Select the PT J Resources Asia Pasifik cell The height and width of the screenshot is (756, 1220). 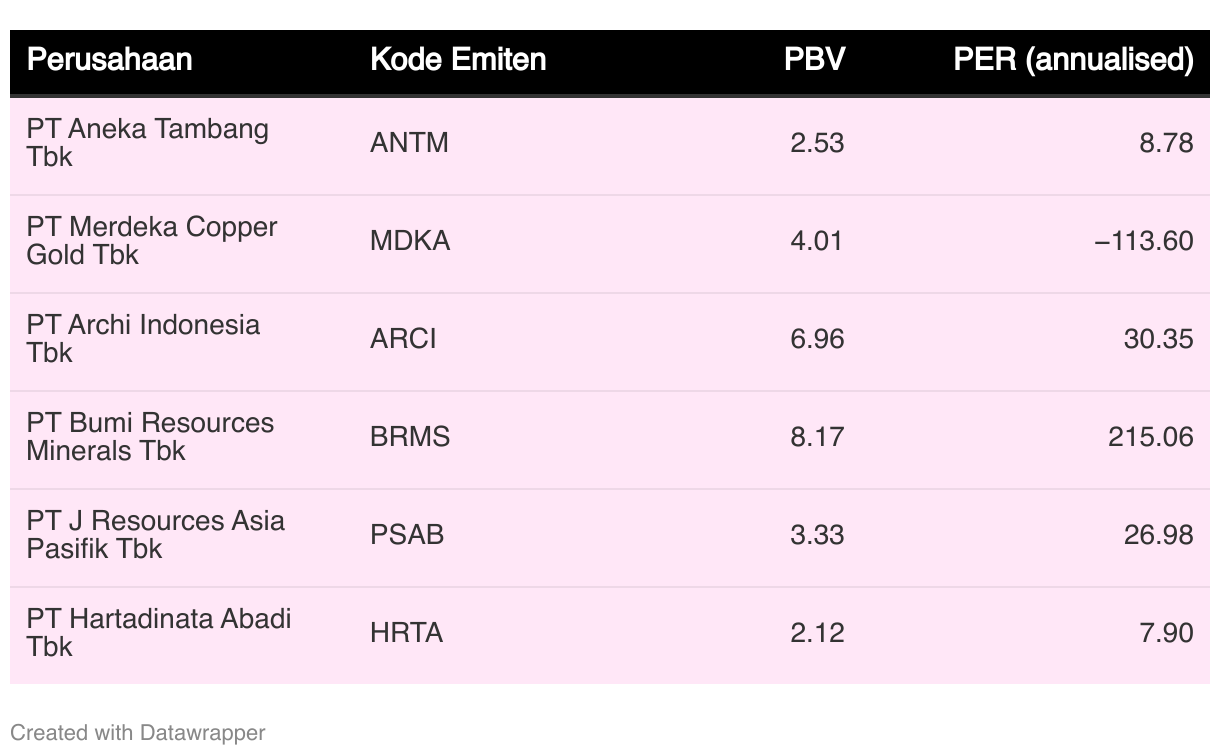(x=155, y=535)
